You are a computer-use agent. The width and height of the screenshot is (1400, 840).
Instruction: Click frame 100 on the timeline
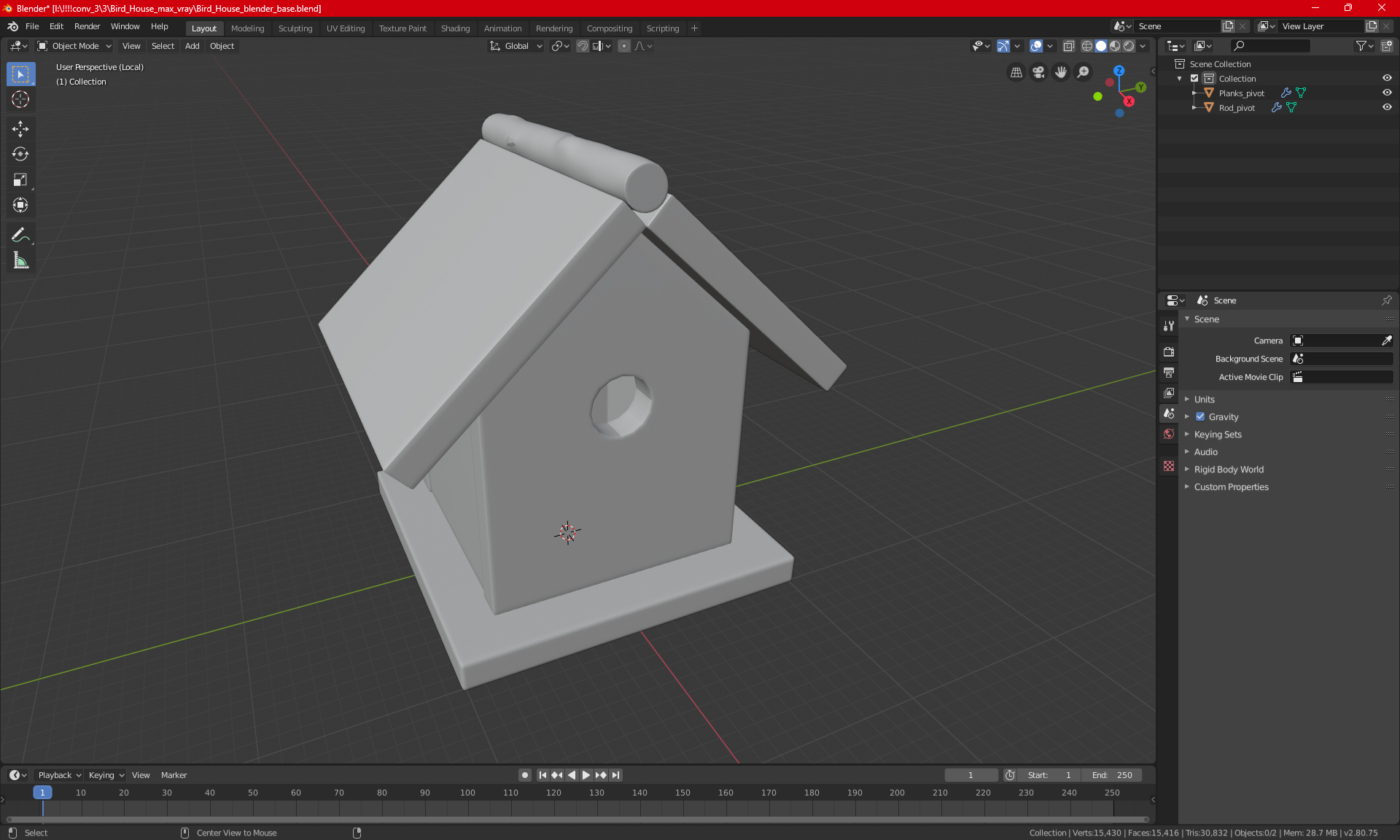click(468, 793)
